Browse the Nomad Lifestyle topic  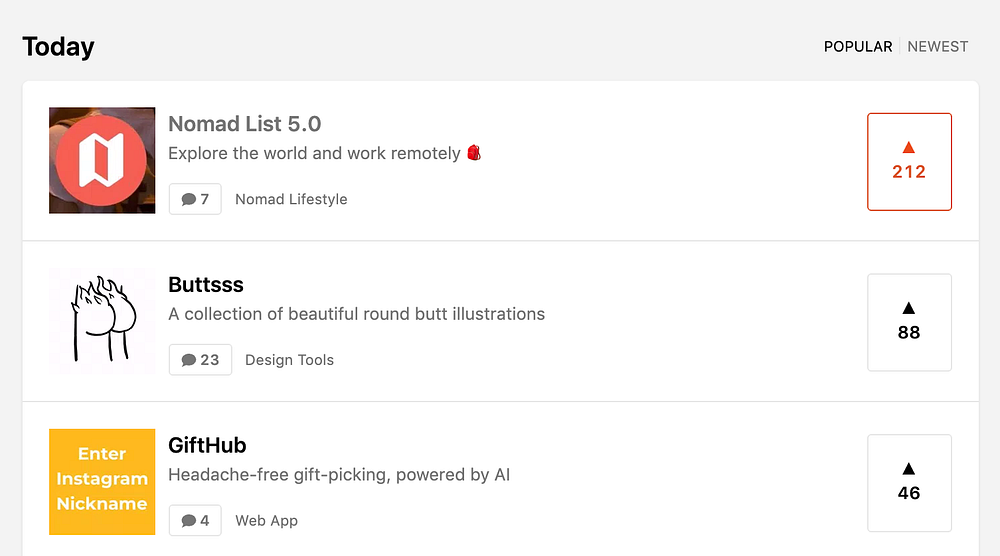point(291,199)
